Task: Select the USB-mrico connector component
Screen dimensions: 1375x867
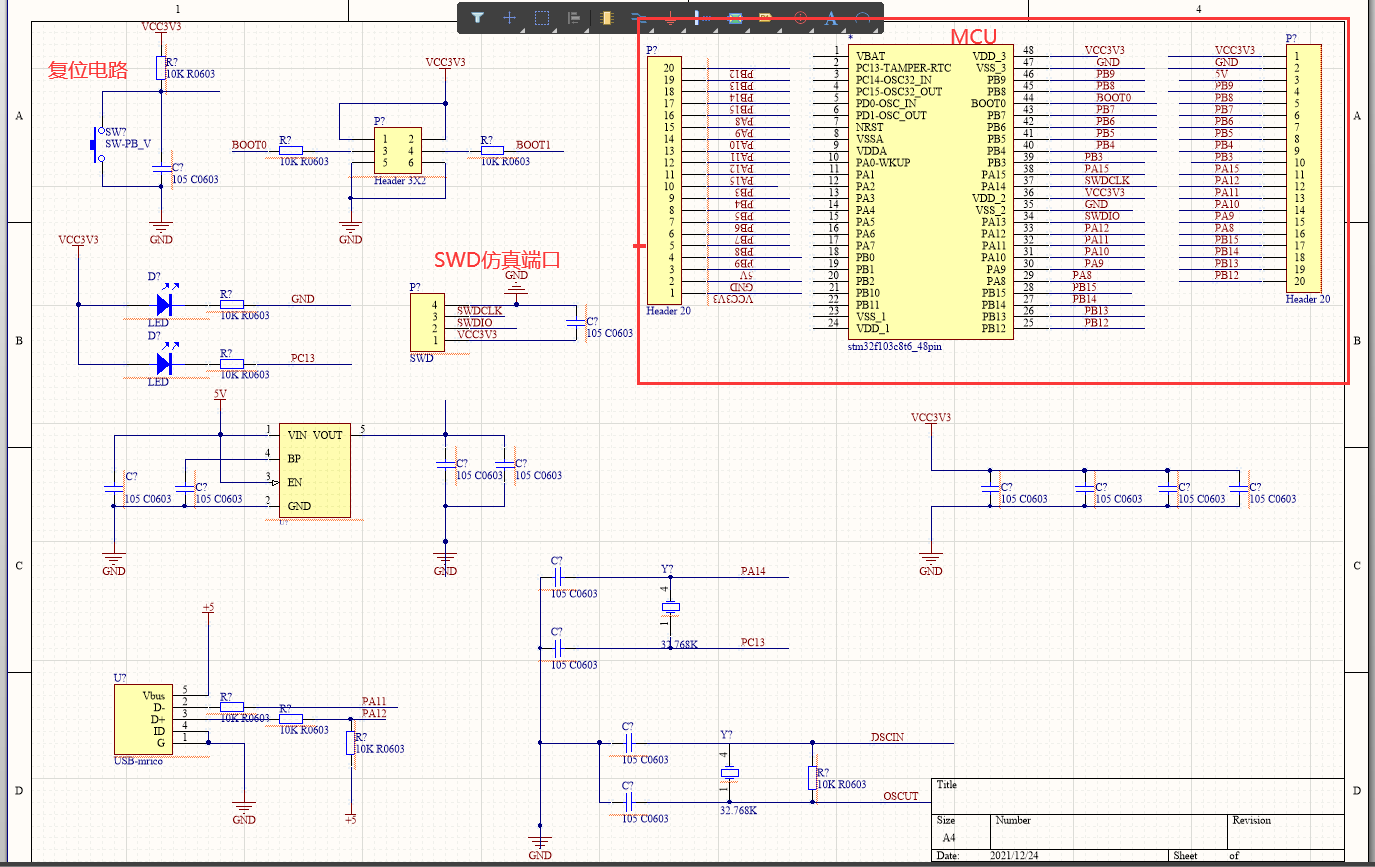Action: (142, 719)
